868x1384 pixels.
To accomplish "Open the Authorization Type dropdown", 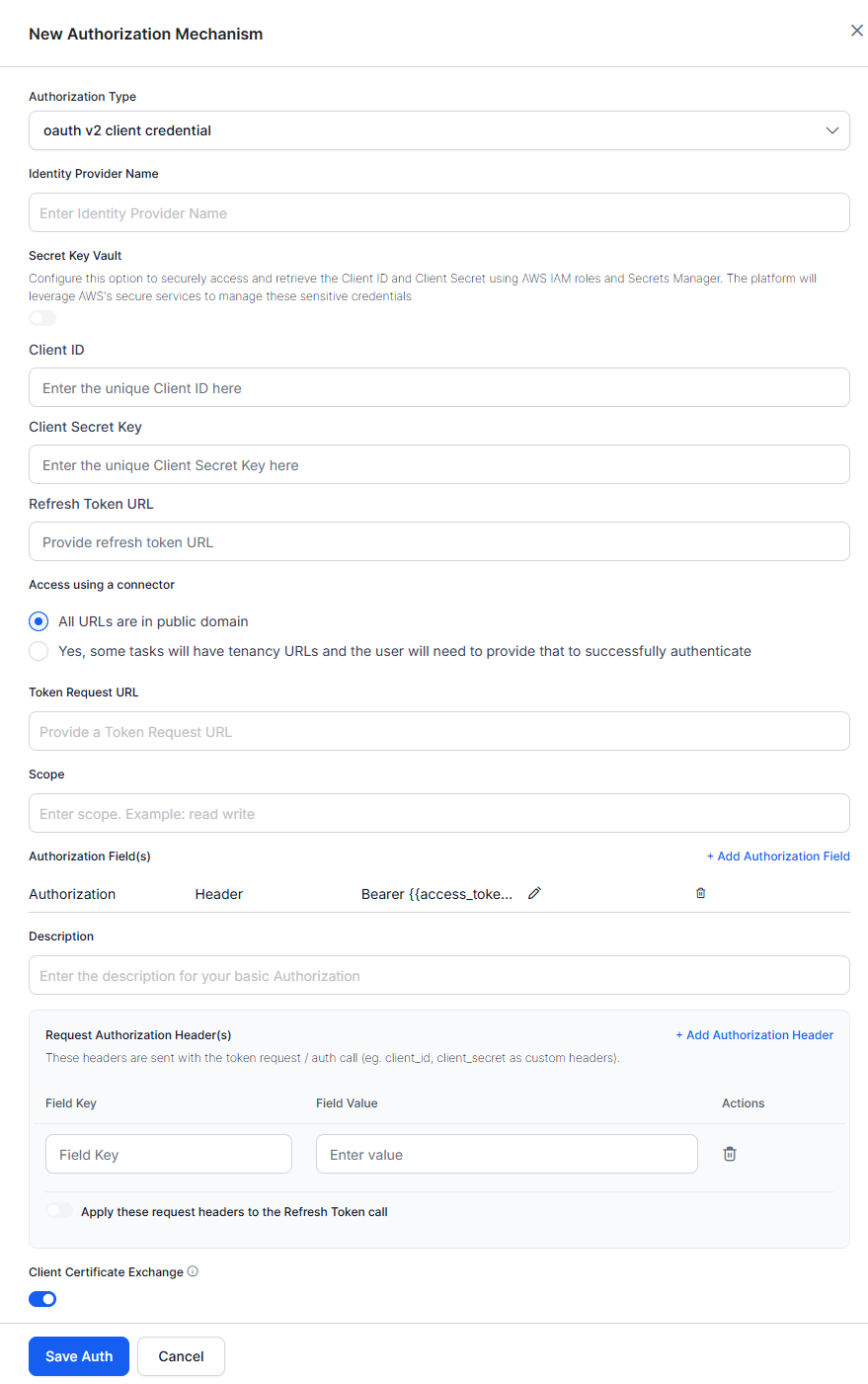I will pyautogui.click(x=438, y=129).
